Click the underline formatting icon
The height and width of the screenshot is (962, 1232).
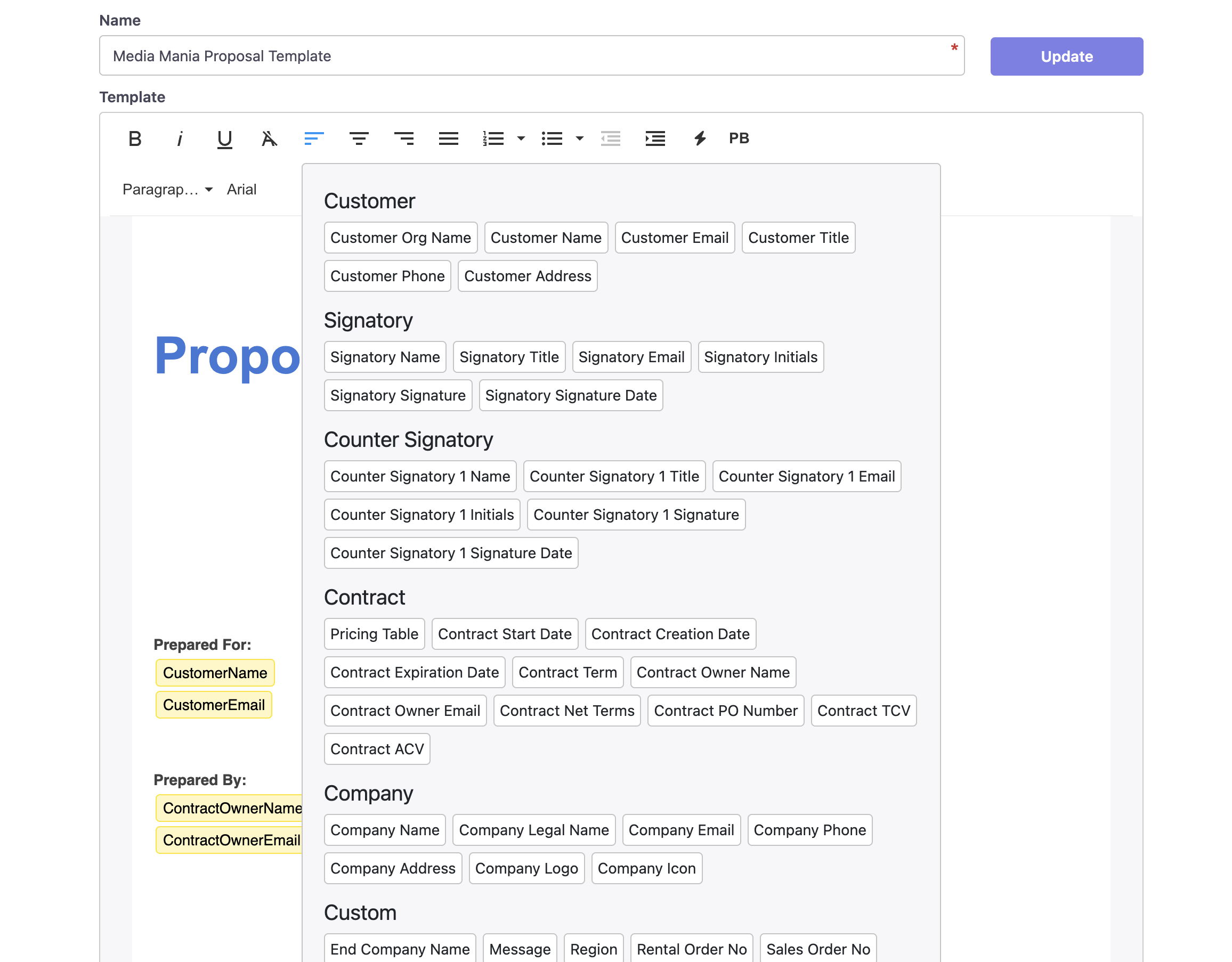224,138
